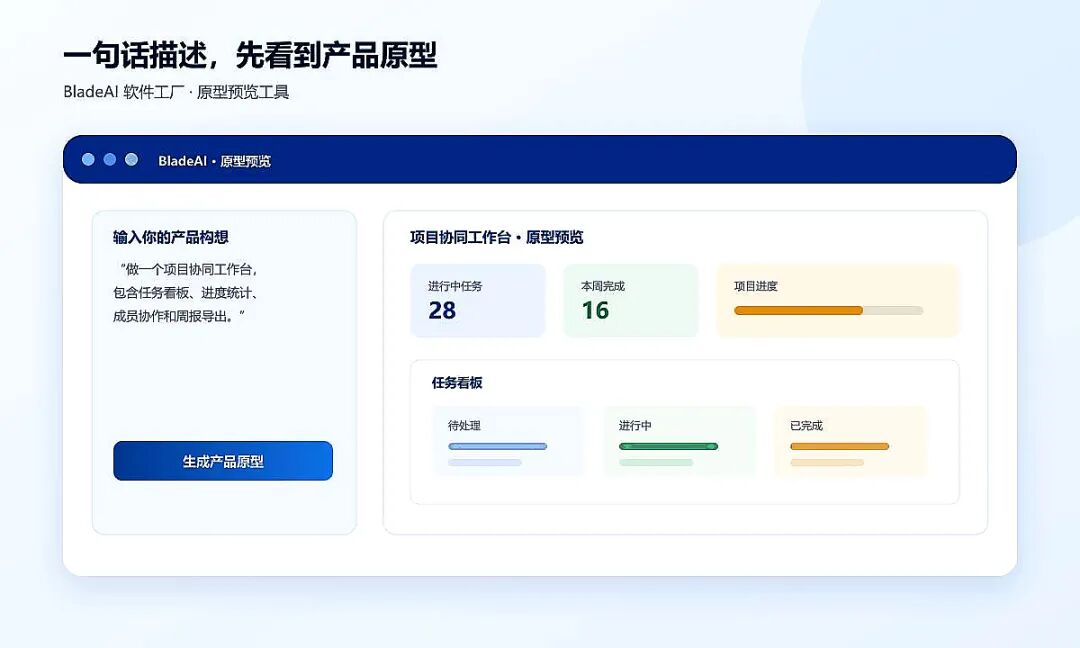Screen dimensions: 1080x648
Task: Click the green bar under 进行中
Action: 668,446
